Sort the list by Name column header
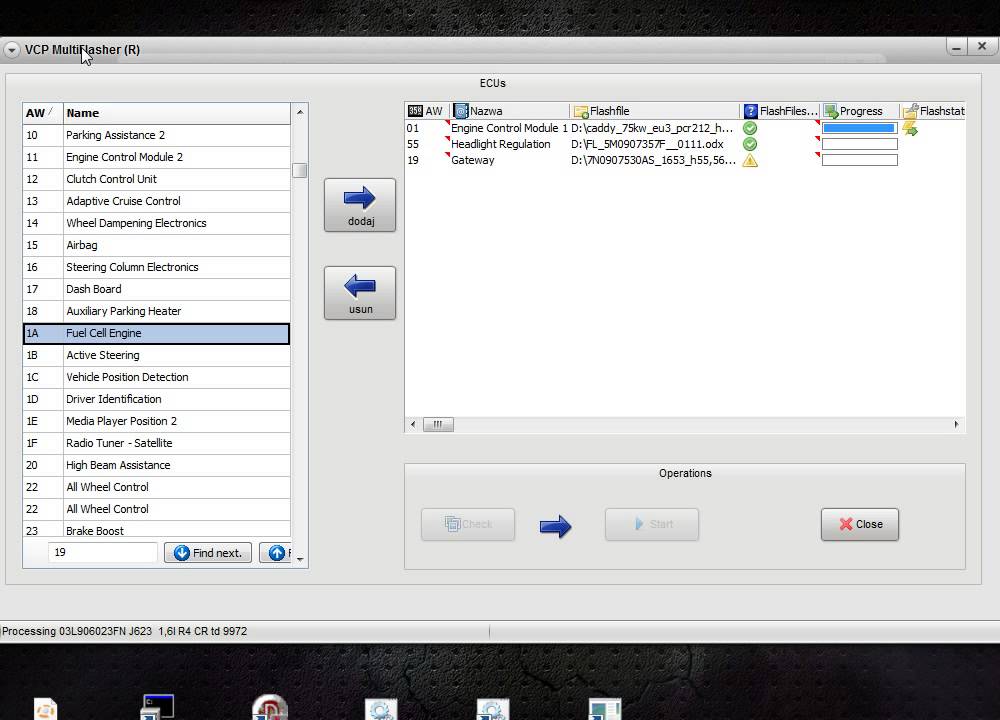The width and height of the screenshot is (1000, 720). pyautogui.click(x=177, y=113)
